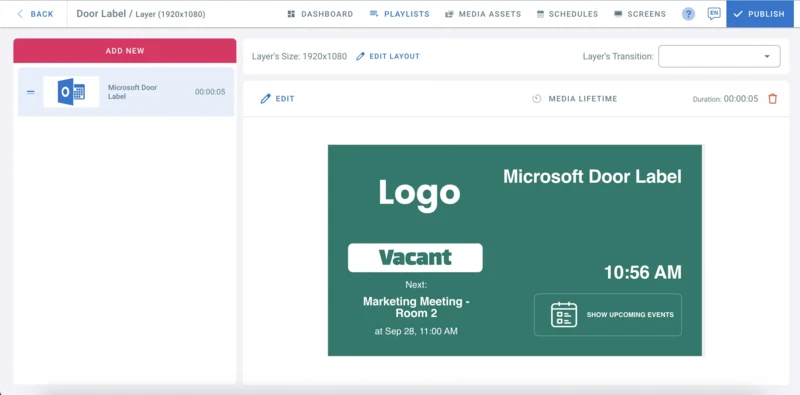Click the 10:56 AM clock in preview
This screenshot has width=800, height=395.
643,273
